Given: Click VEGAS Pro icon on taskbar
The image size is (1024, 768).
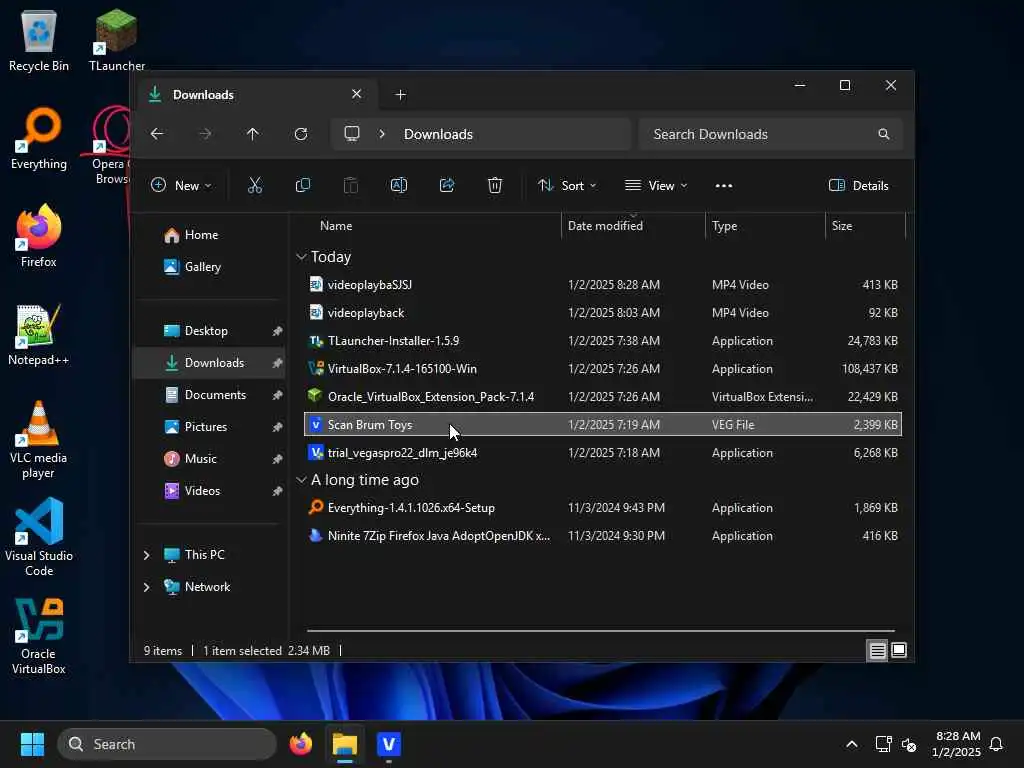Looking at the screenshot, I should coord(389,744).
